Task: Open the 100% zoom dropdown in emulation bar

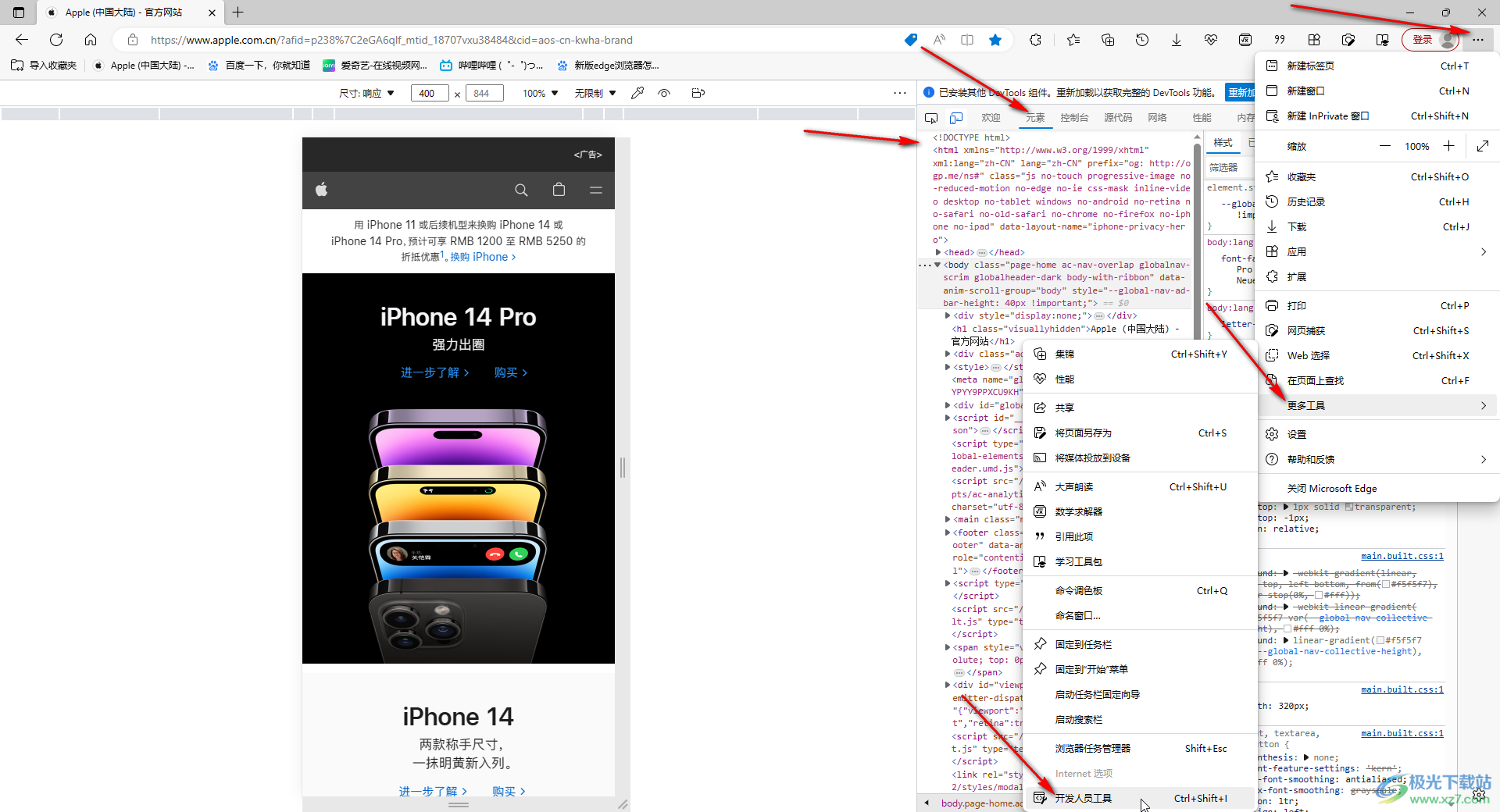Action: (x=541, y=93)
